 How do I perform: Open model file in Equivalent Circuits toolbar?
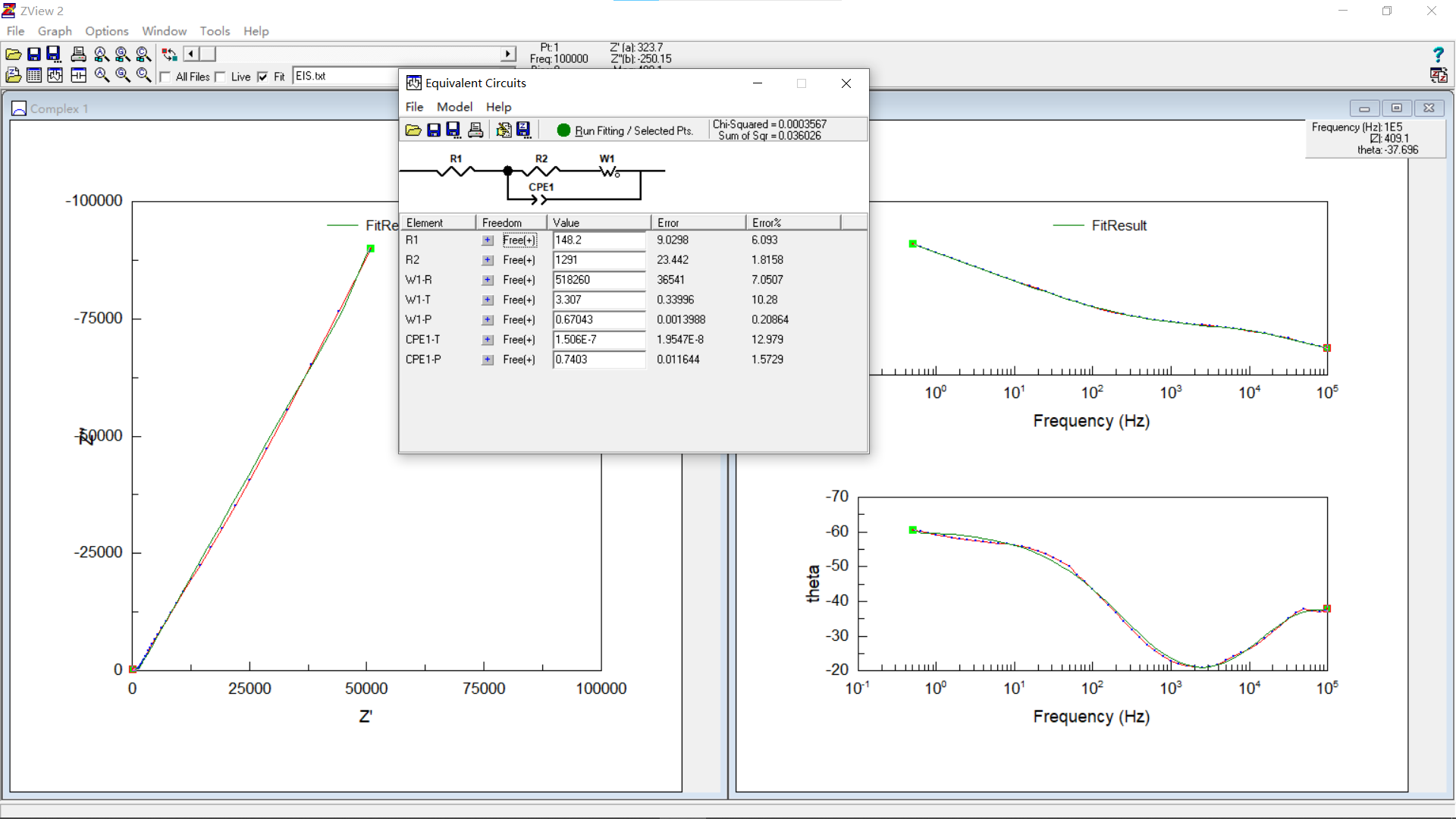point(413,130)
